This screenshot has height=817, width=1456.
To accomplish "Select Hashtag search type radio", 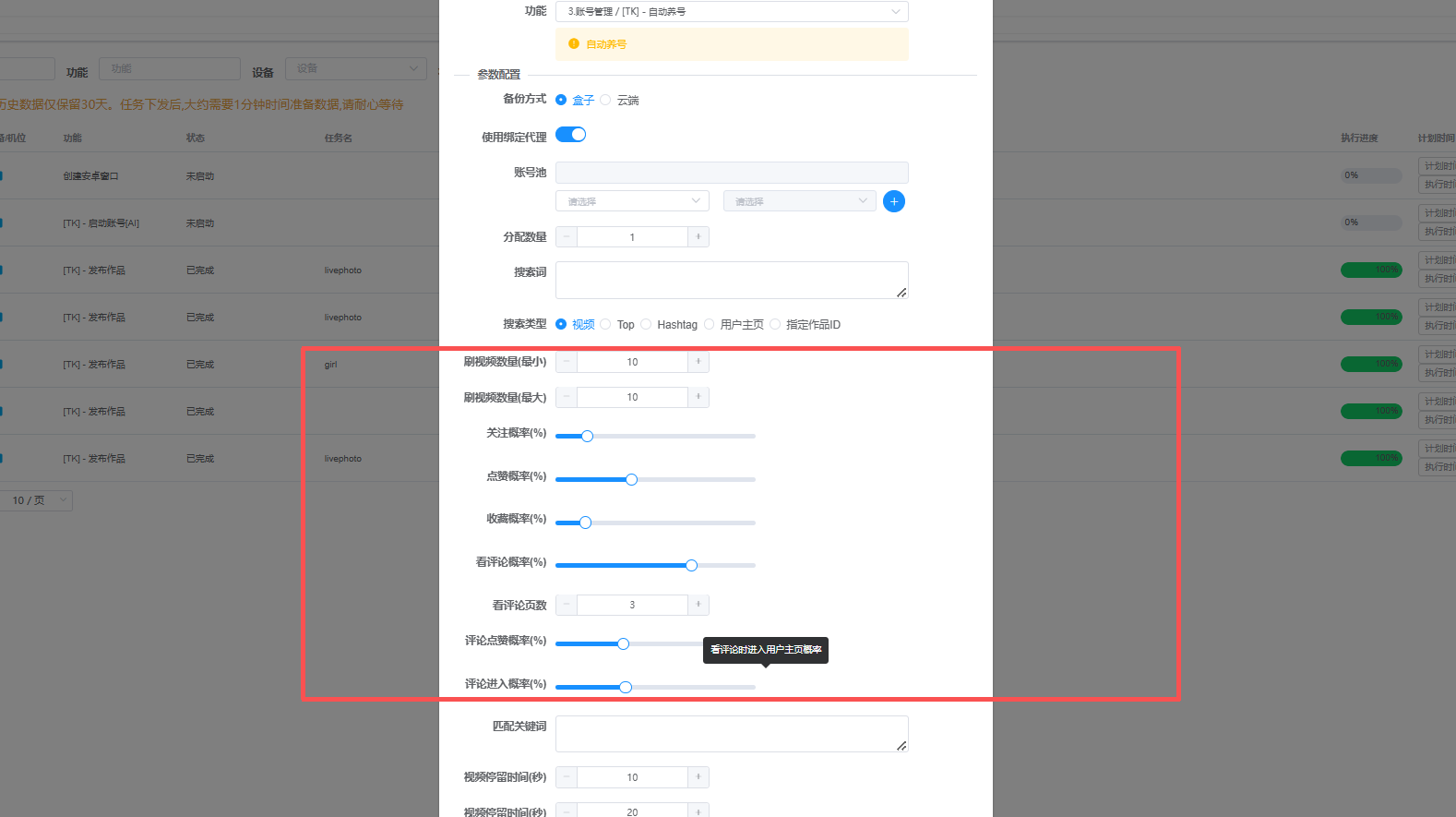I will pyautogui.click(x=646, y=324).
